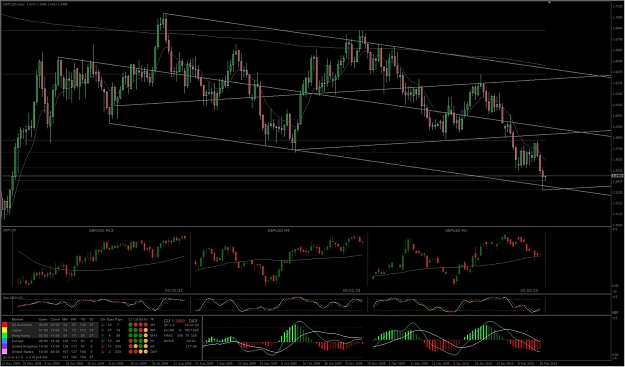Click the yellow St dot in DAY row
The height and width of the screenshot is (367, 625).
(x=140, y=351)
